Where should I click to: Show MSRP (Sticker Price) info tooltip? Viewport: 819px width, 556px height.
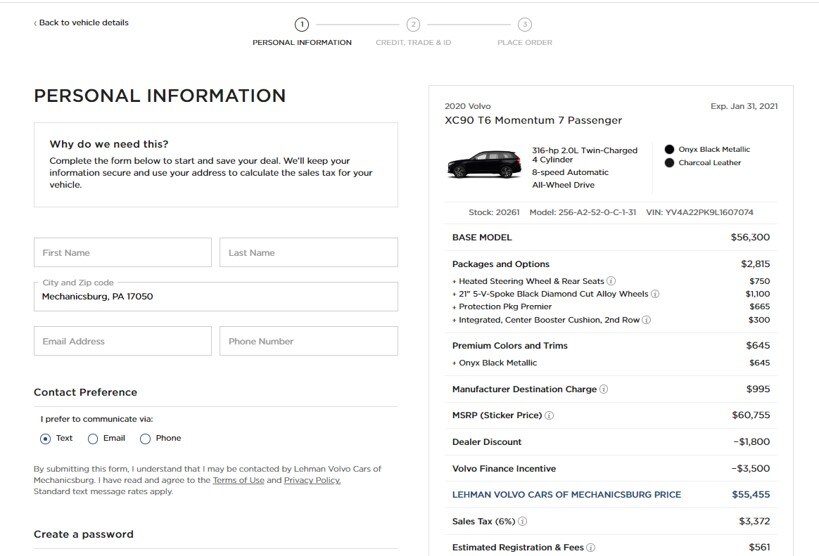(x=549, y=415)
